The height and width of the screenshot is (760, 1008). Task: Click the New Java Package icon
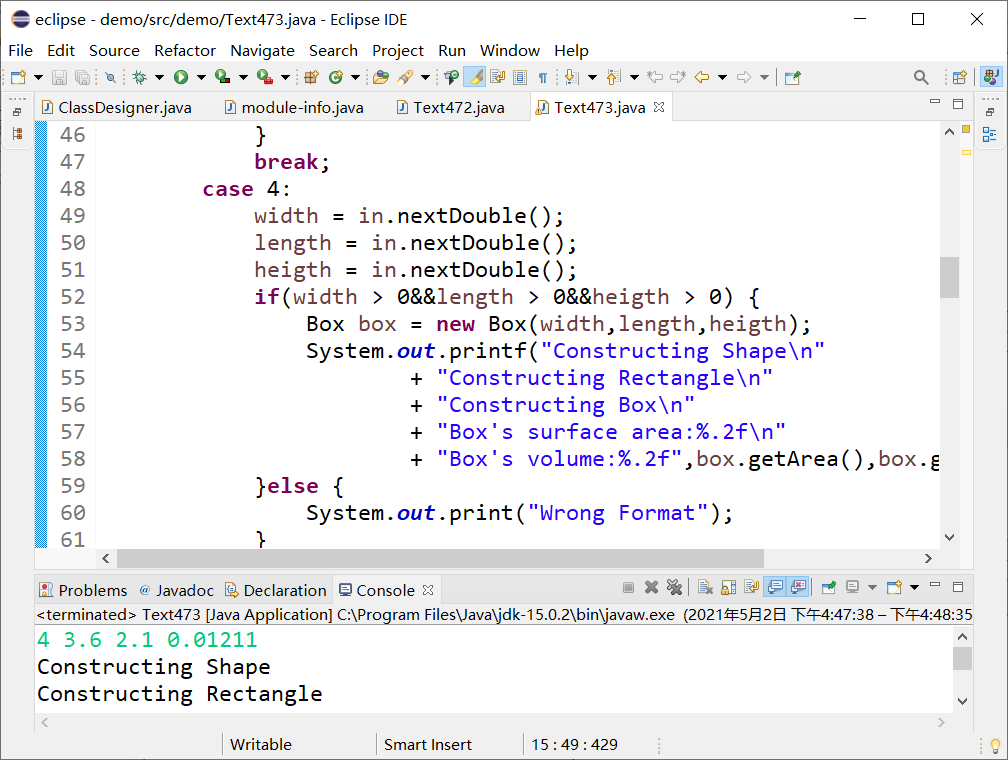pyautogui.click(x=311, y=78)
